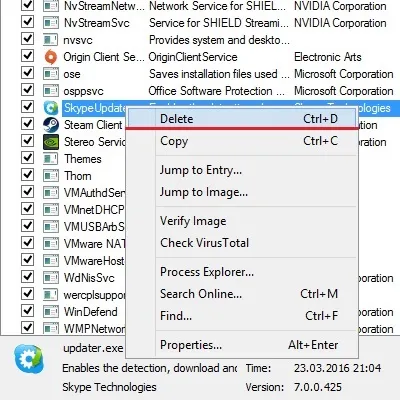Click the WMPNetwork entry icon
Screen dimensions: 400x400
[x=51, y=329]
